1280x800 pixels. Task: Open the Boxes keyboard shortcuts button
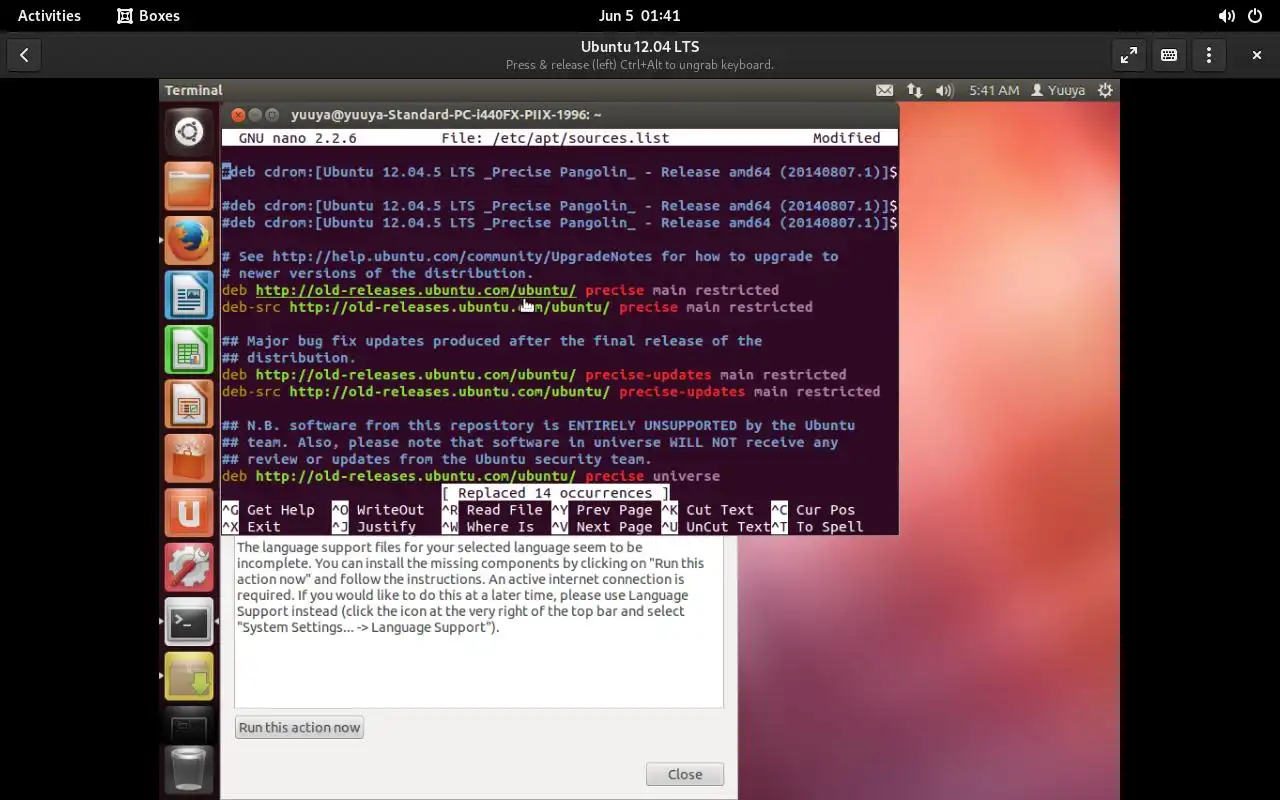(1169, 55)
